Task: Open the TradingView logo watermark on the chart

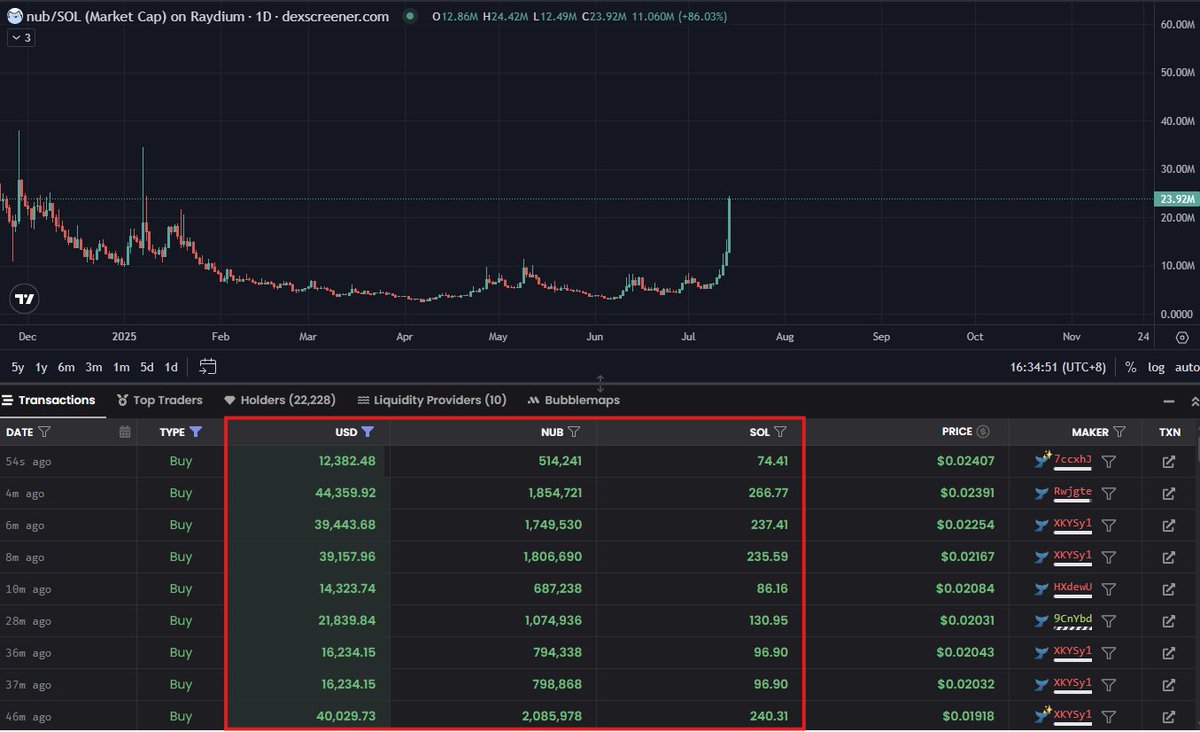Action: coord(24,298)
